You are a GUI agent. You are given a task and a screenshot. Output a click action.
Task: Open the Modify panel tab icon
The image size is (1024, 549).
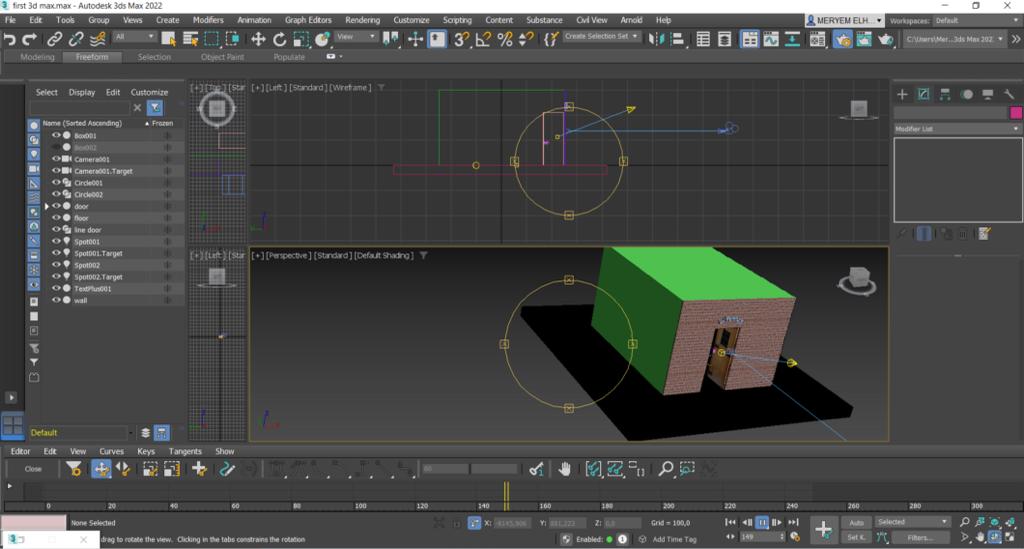[x=924, y=94]
